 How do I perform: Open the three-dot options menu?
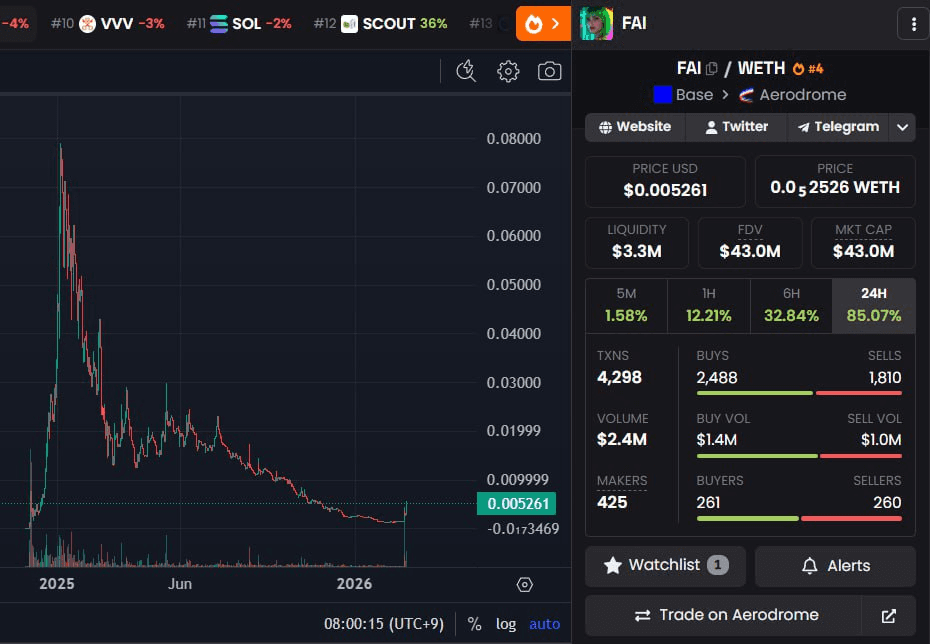[x=912, y=23]
